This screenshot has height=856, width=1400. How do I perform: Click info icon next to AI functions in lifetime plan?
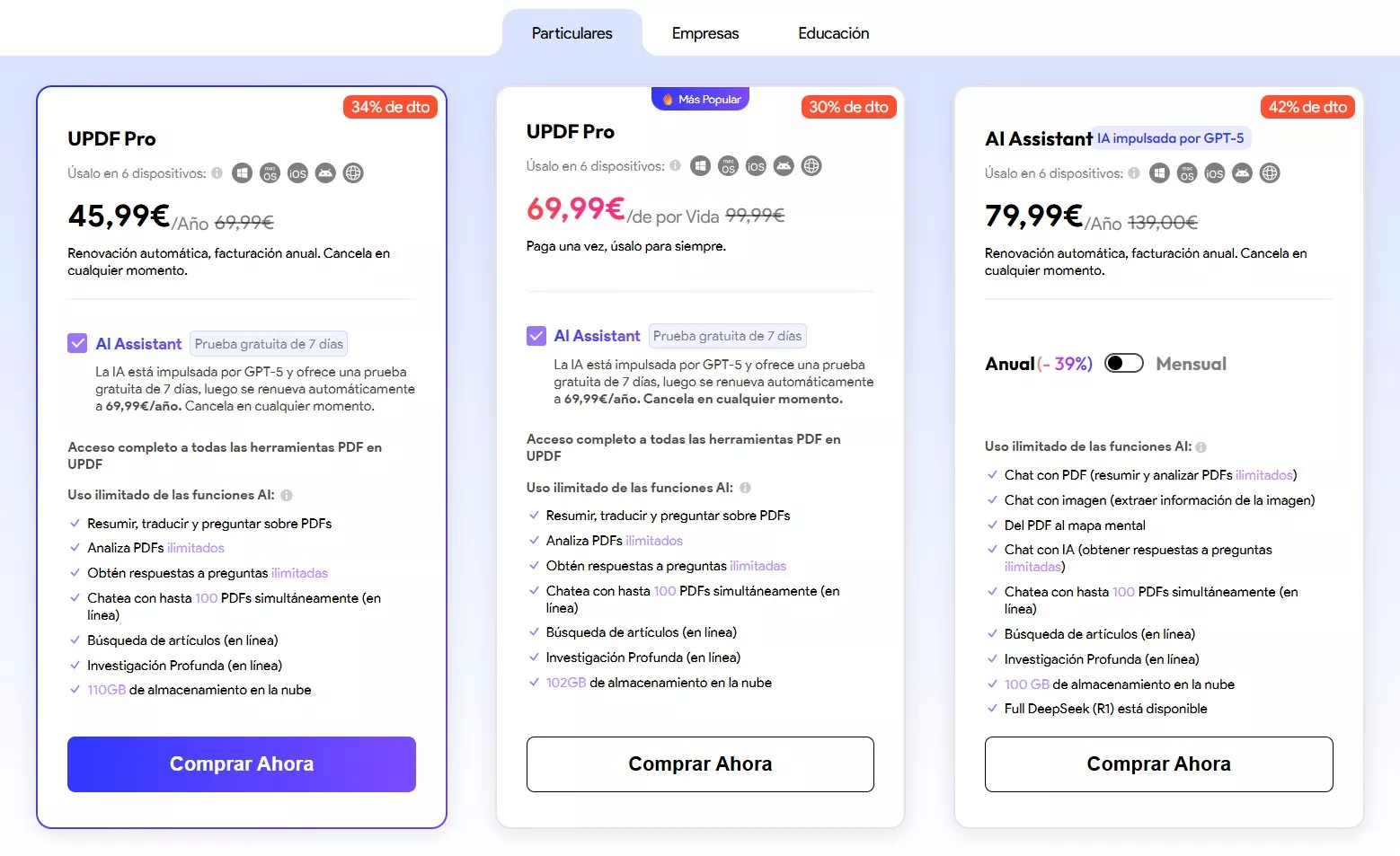[745, 488]
